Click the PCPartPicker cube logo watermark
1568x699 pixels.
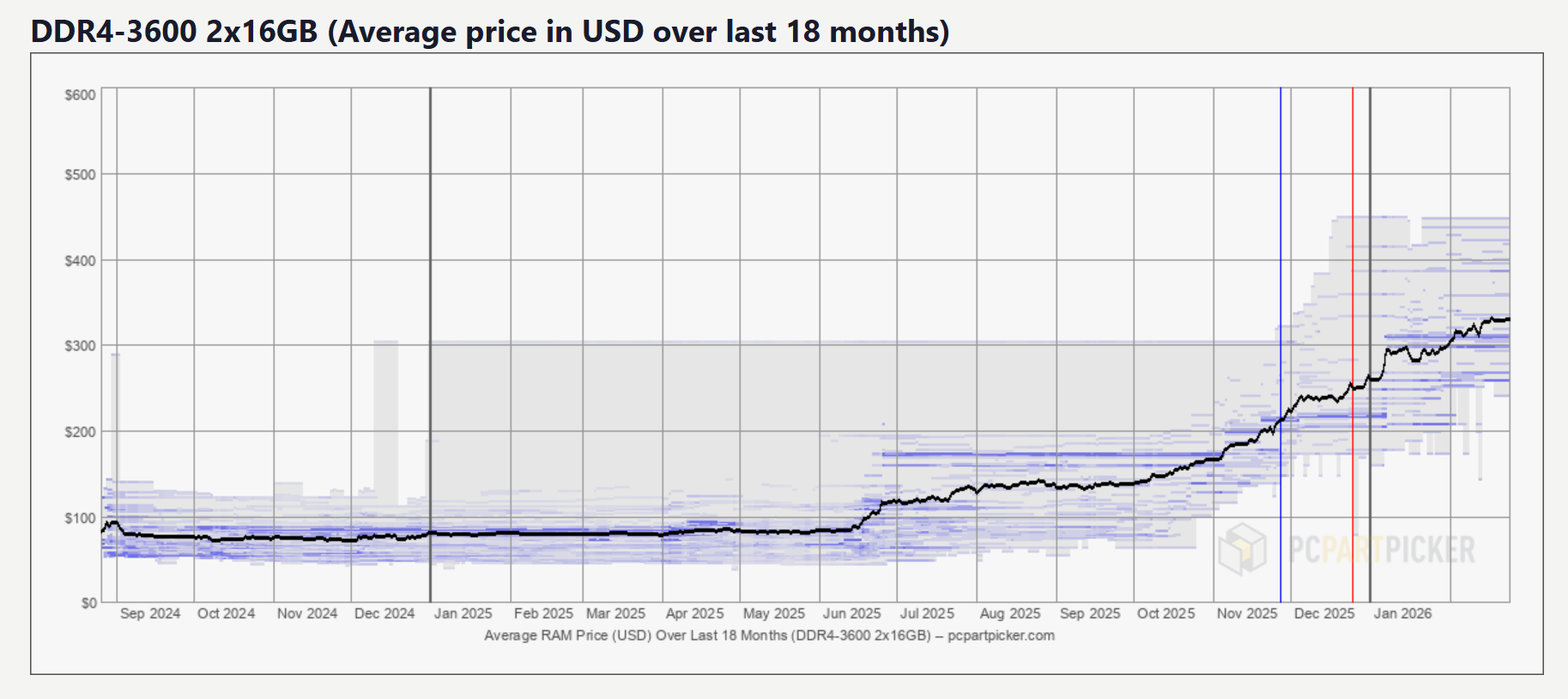(1242, 549)
